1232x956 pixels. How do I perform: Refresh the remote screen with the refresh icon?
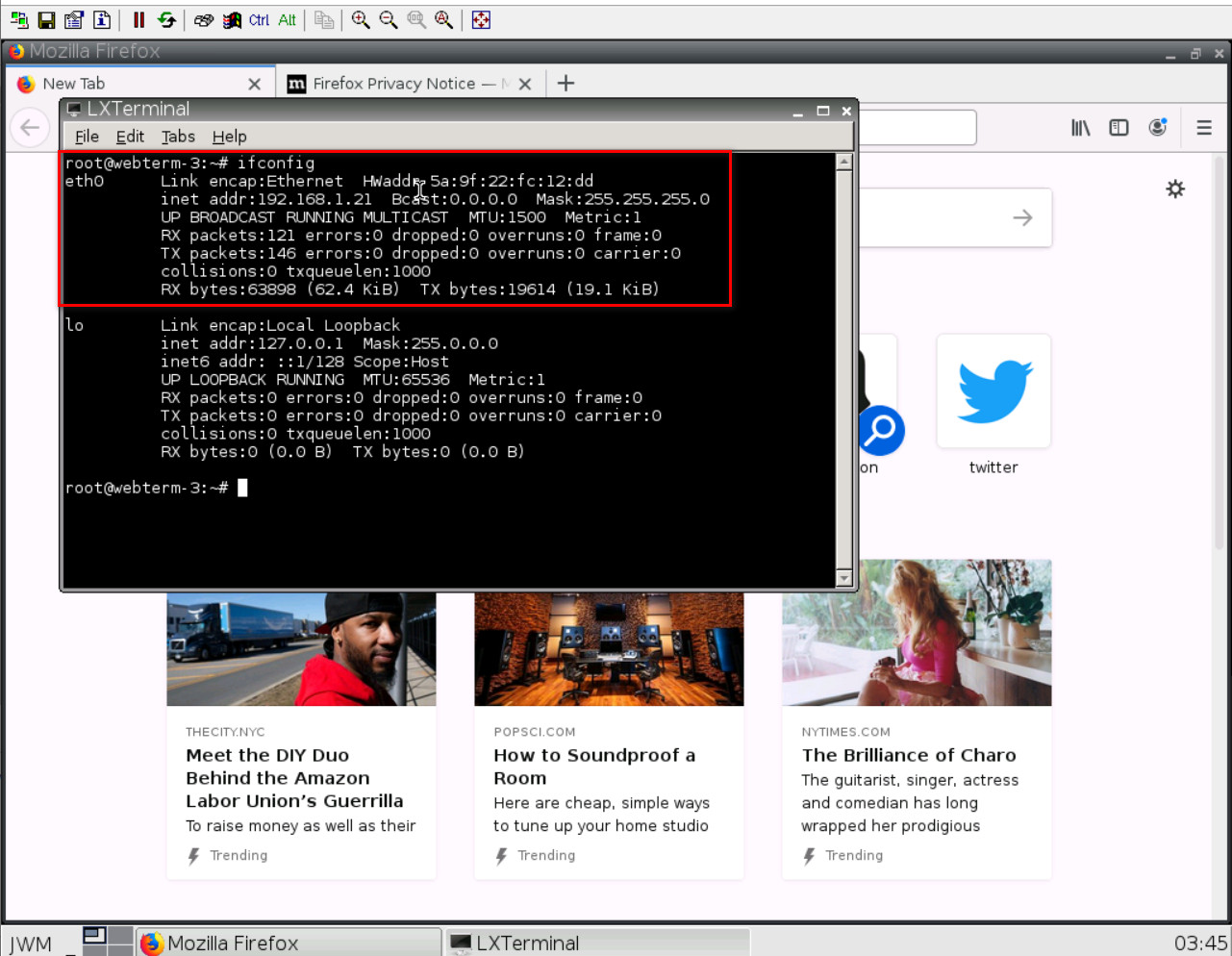tap(167, 20)
